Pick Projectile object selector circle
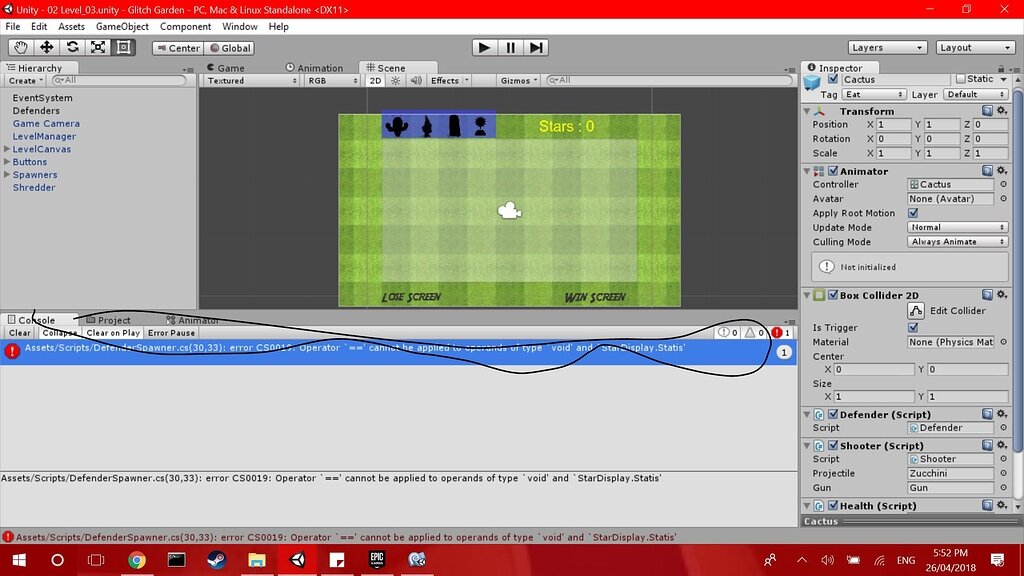The height and width of the screenshot is (576, 1024). [1004, 473]
